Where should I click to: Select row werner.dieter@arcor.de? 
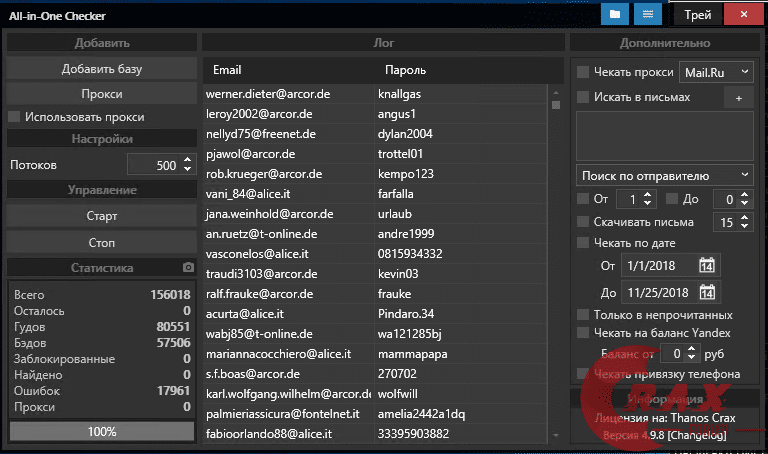coord(375,94)
